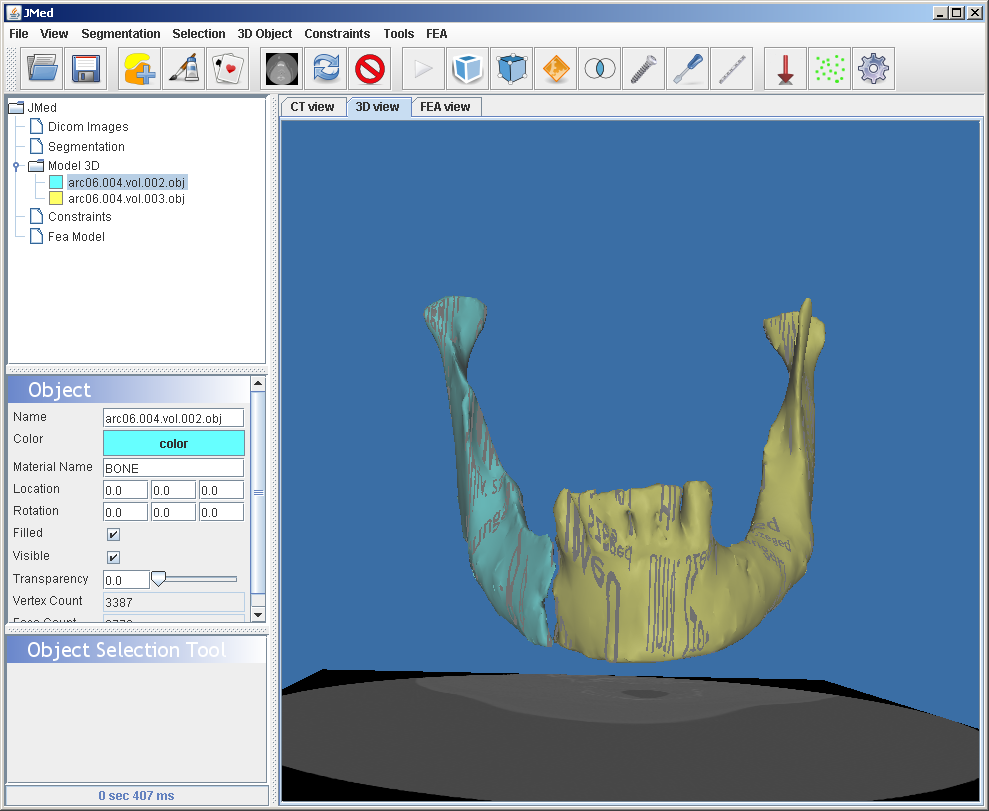Click the floppy disk save icon
The width and height of the screenshot is (989, 811).
point(86,69)
